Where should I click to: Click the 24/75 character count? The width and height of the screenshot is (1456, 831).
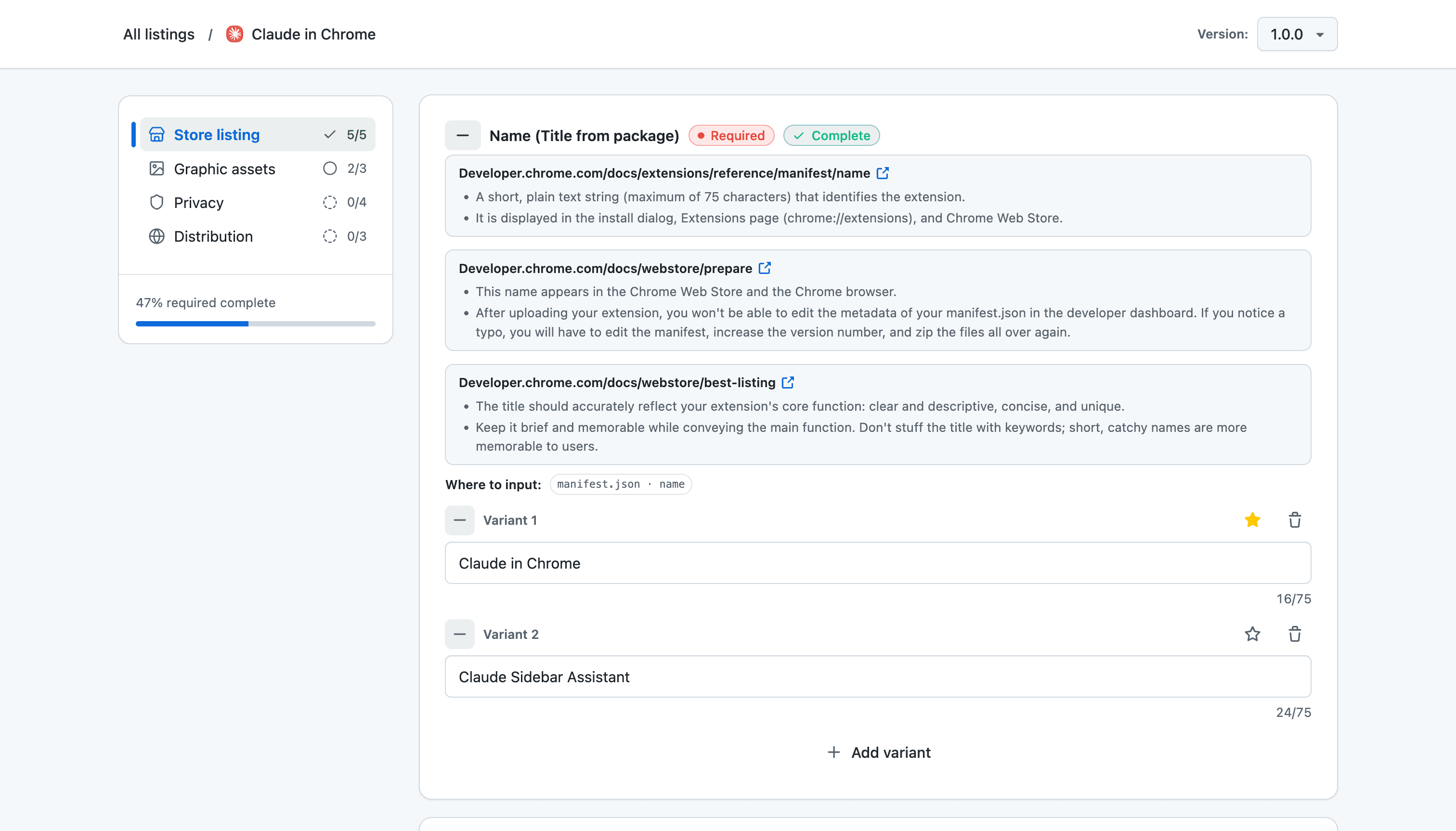coord(1293,712)
